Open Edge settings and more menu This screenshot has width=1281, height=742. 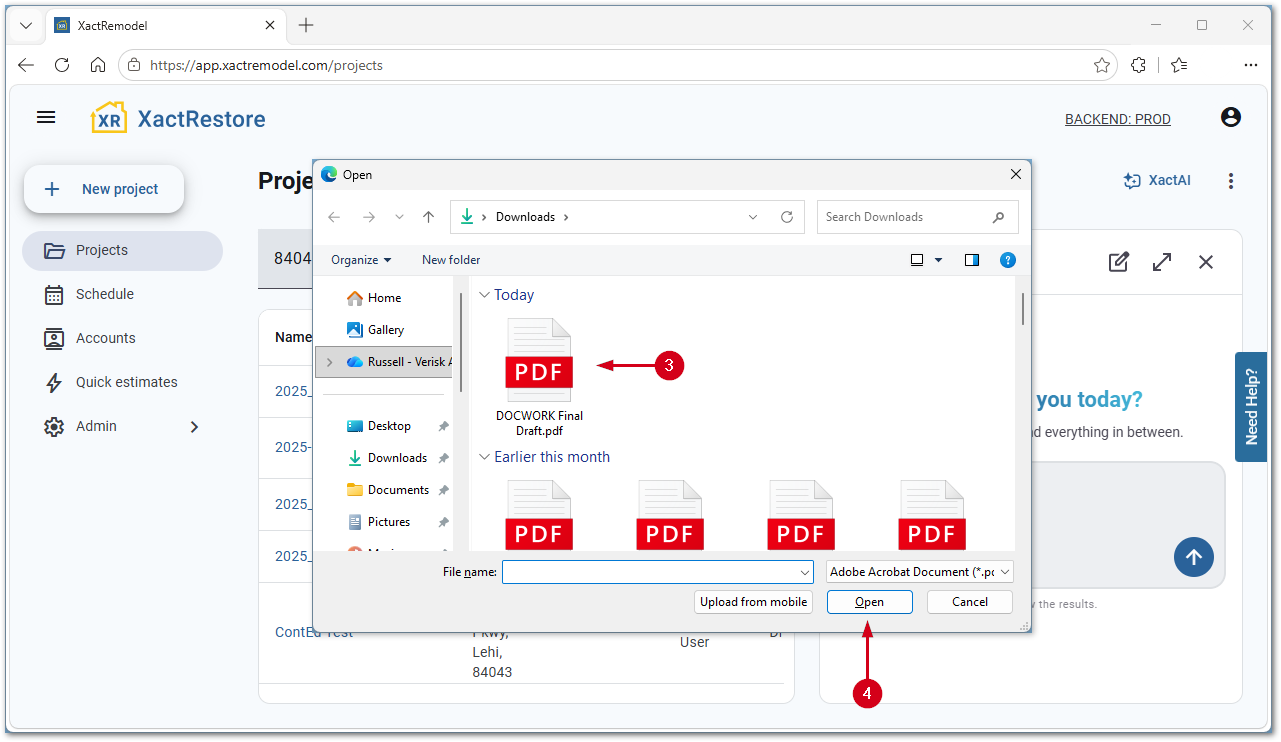pyautogui.click(x=1251, y=65)
